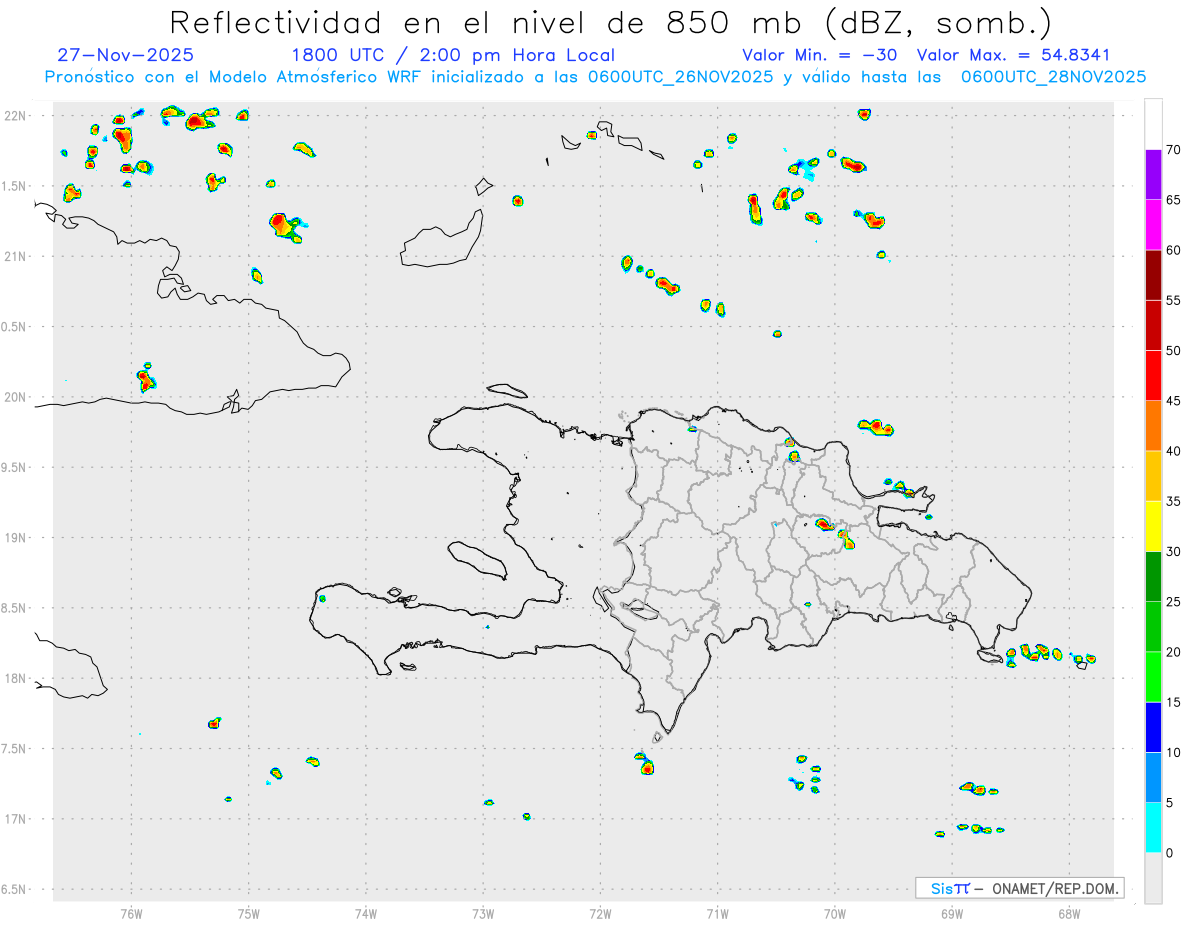Click the crimson 50-55 dBZ colorbar segment
The height and width of the screenshot is (927, 1200).
pos(1153,325)
